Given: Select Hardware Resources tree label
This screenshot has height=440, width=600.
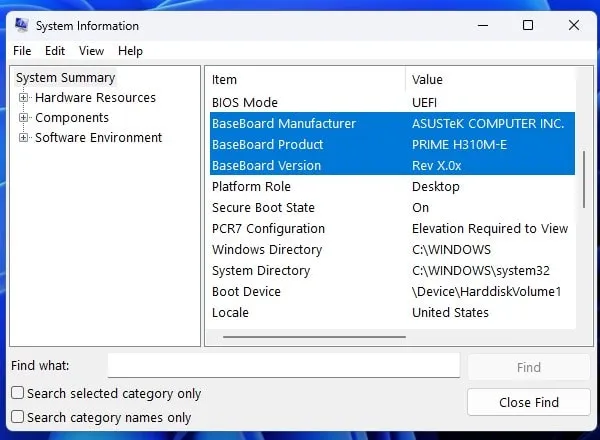Looking at the screenshot, I should point(95,98).
